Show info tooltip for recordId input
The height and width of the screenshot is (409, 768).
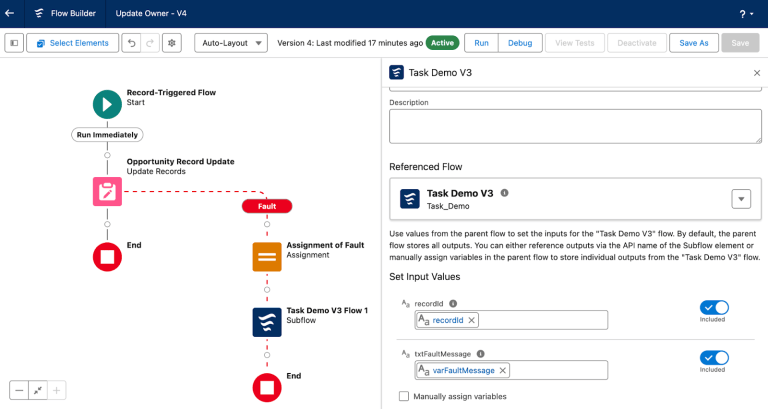pyautogui.click(x=453, y=304)
